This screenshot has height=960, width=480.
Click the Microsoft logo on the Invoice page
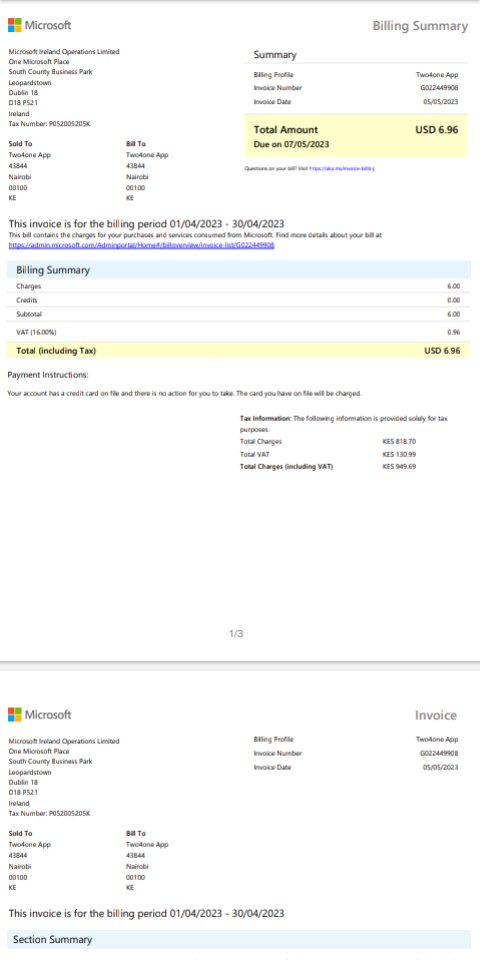39,714
